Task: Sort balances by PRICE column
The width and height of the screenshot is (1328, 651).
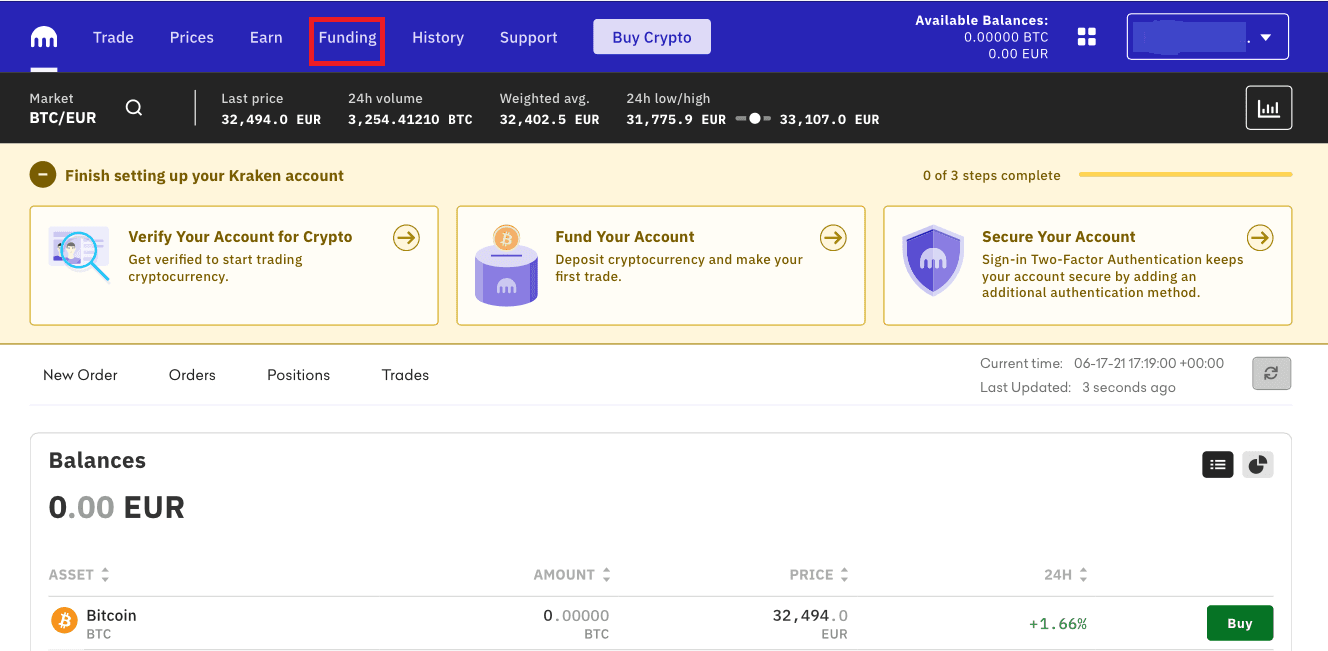Action: click(x=819, y=575)
